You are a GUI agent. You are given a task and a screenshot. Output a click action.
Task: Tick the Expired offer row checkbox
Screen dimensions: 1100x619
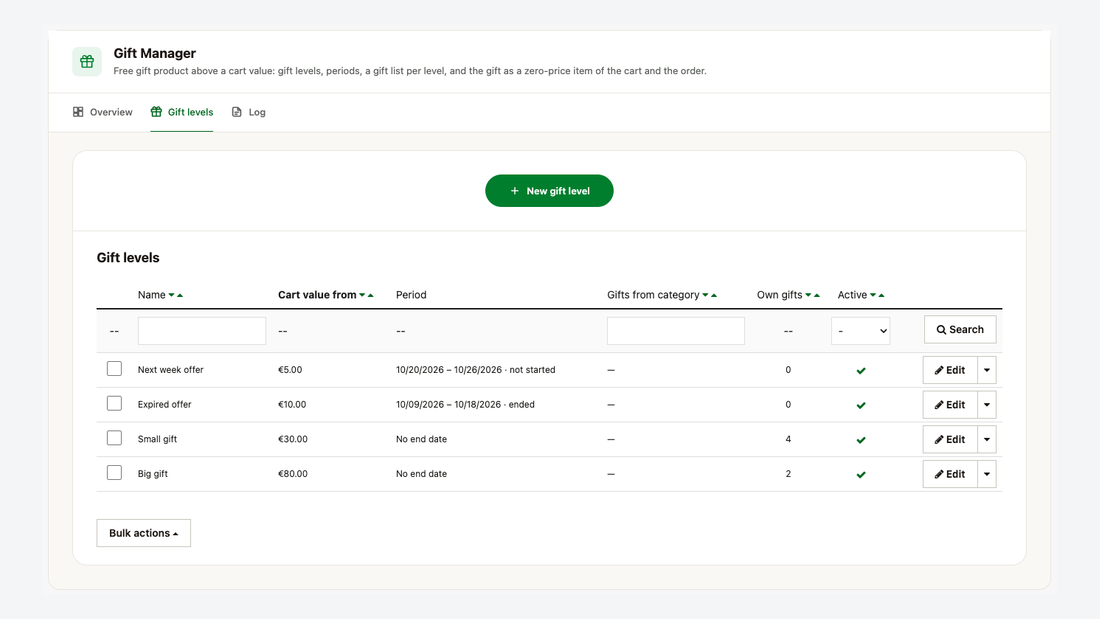tap(114, 404)
